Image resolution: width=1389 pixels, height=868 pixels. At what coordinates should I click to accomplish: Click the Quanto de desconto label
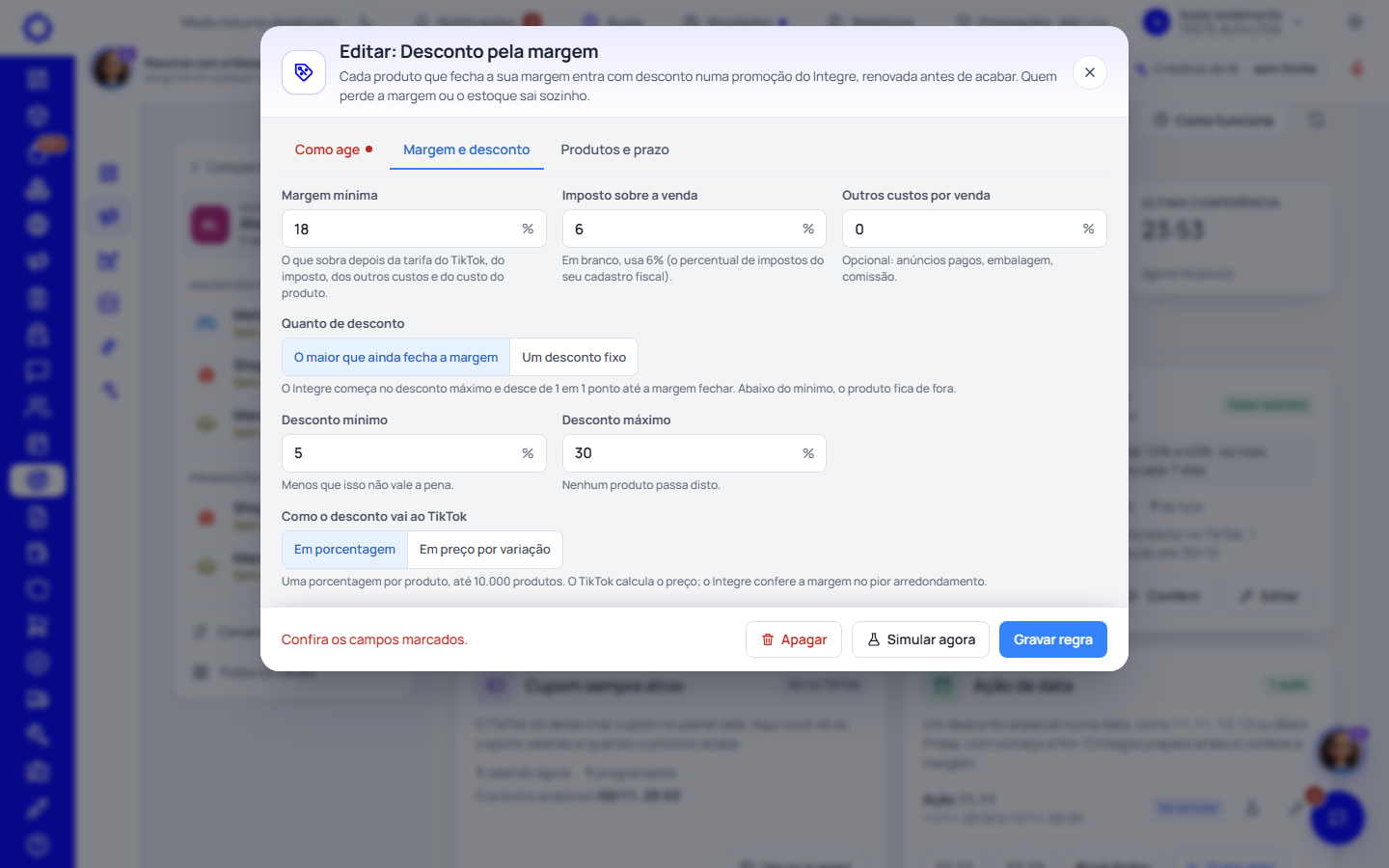coord(343,323)
